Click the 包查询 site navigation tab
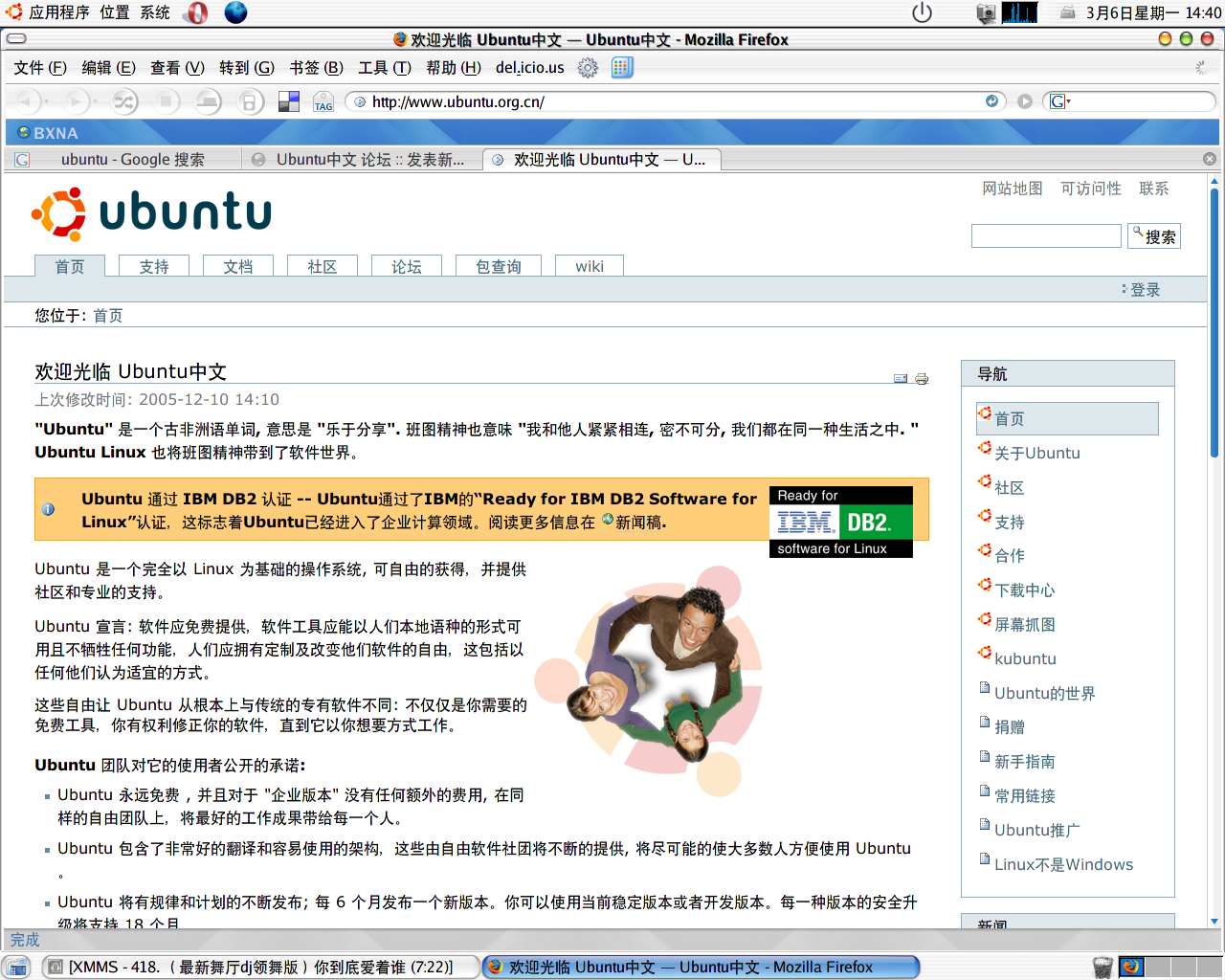The image size is (1225, 980). (499, 266)
